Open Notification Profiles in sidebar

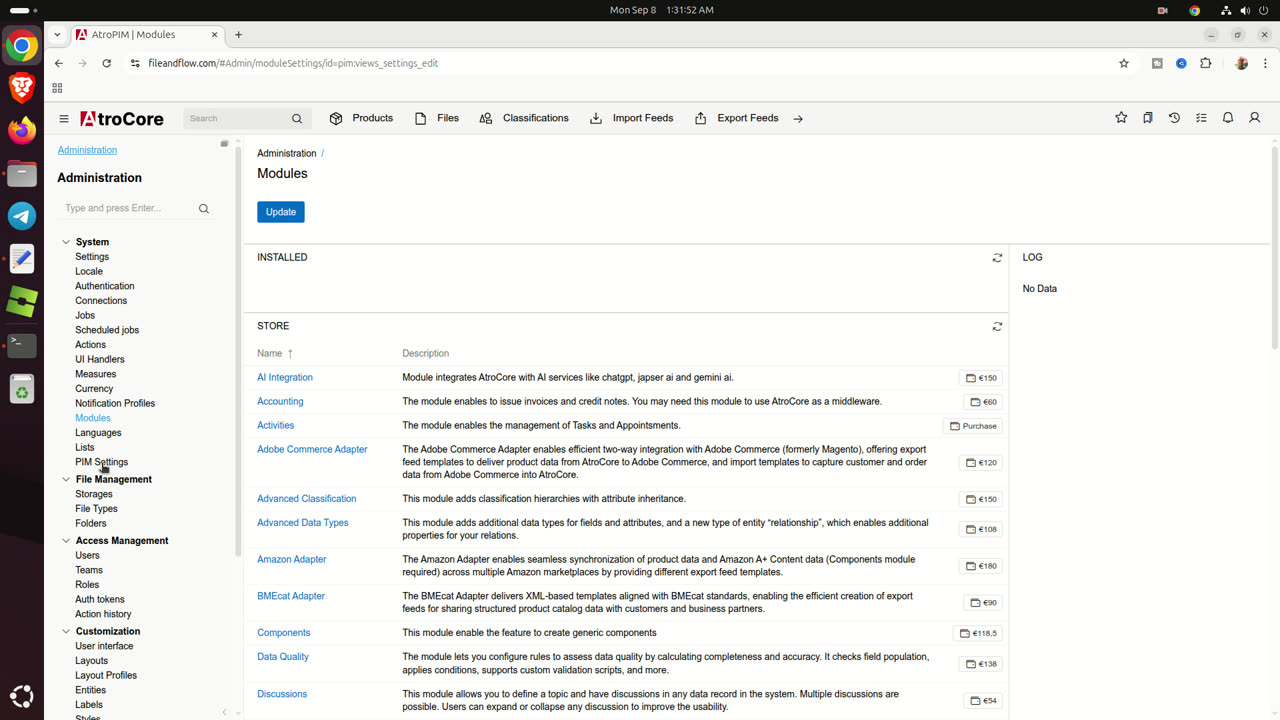click(115, 403)
